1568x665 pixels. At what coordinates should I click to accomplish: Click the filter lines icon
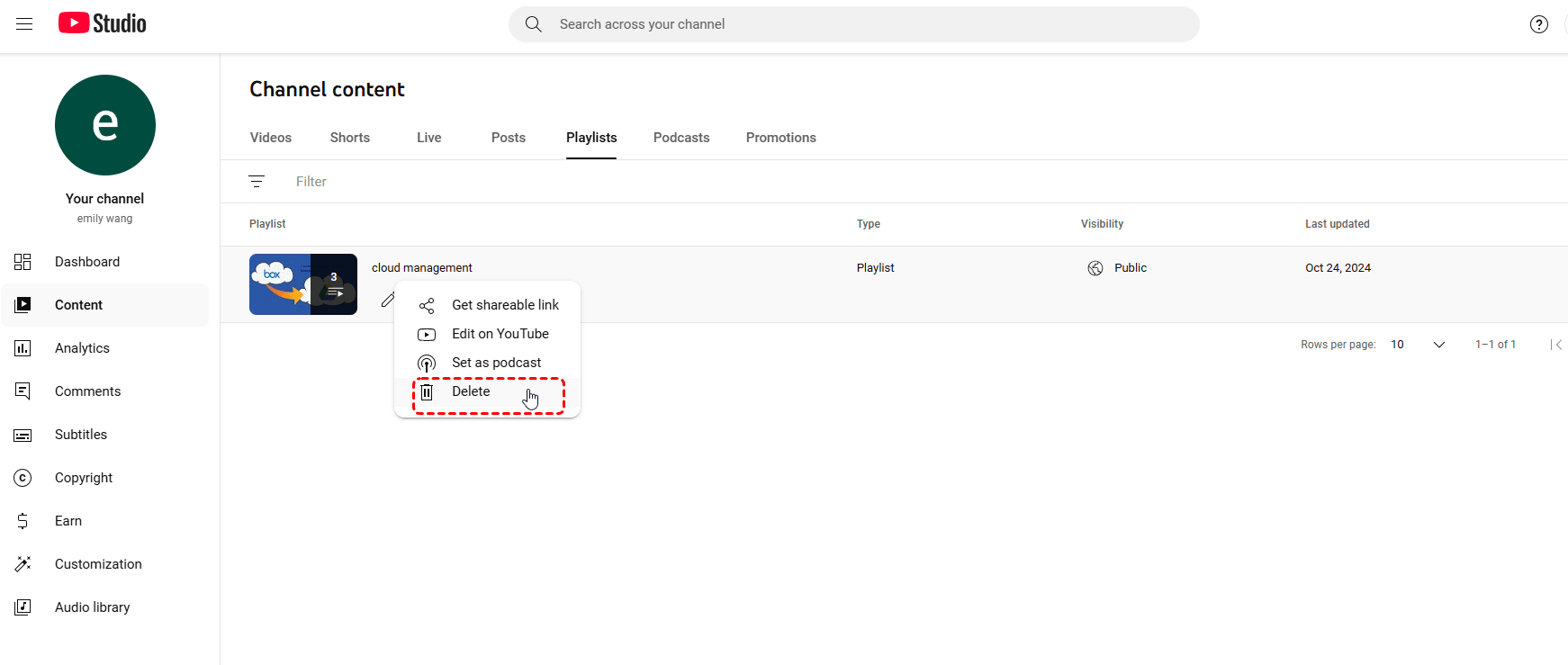pyautogui.click(x=257, y=182)
